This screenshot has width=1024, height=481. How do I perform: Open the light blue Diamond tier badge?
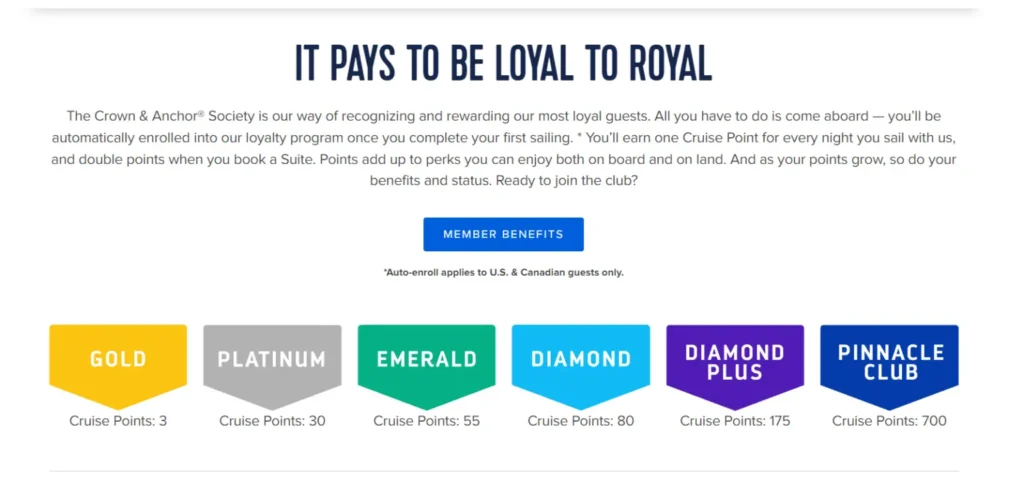pos(581,359)
